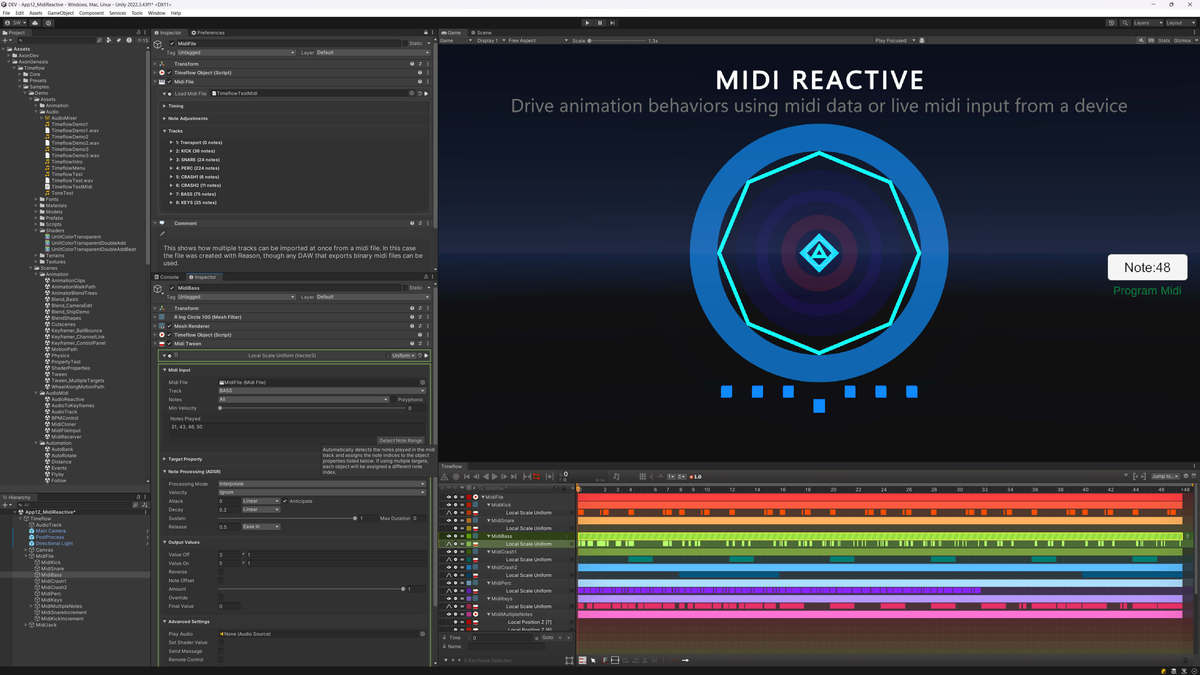
Task: Toggle the Override checkbox
Action: click(221, 598)
